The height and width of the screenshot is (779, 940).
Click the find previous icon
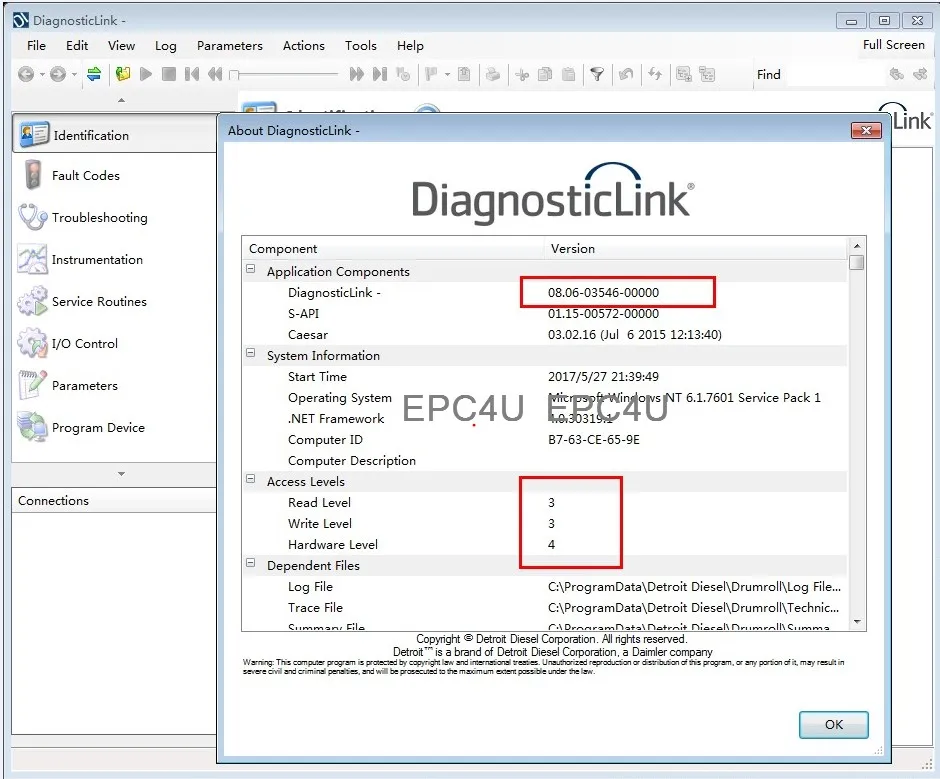coord(897,74)
